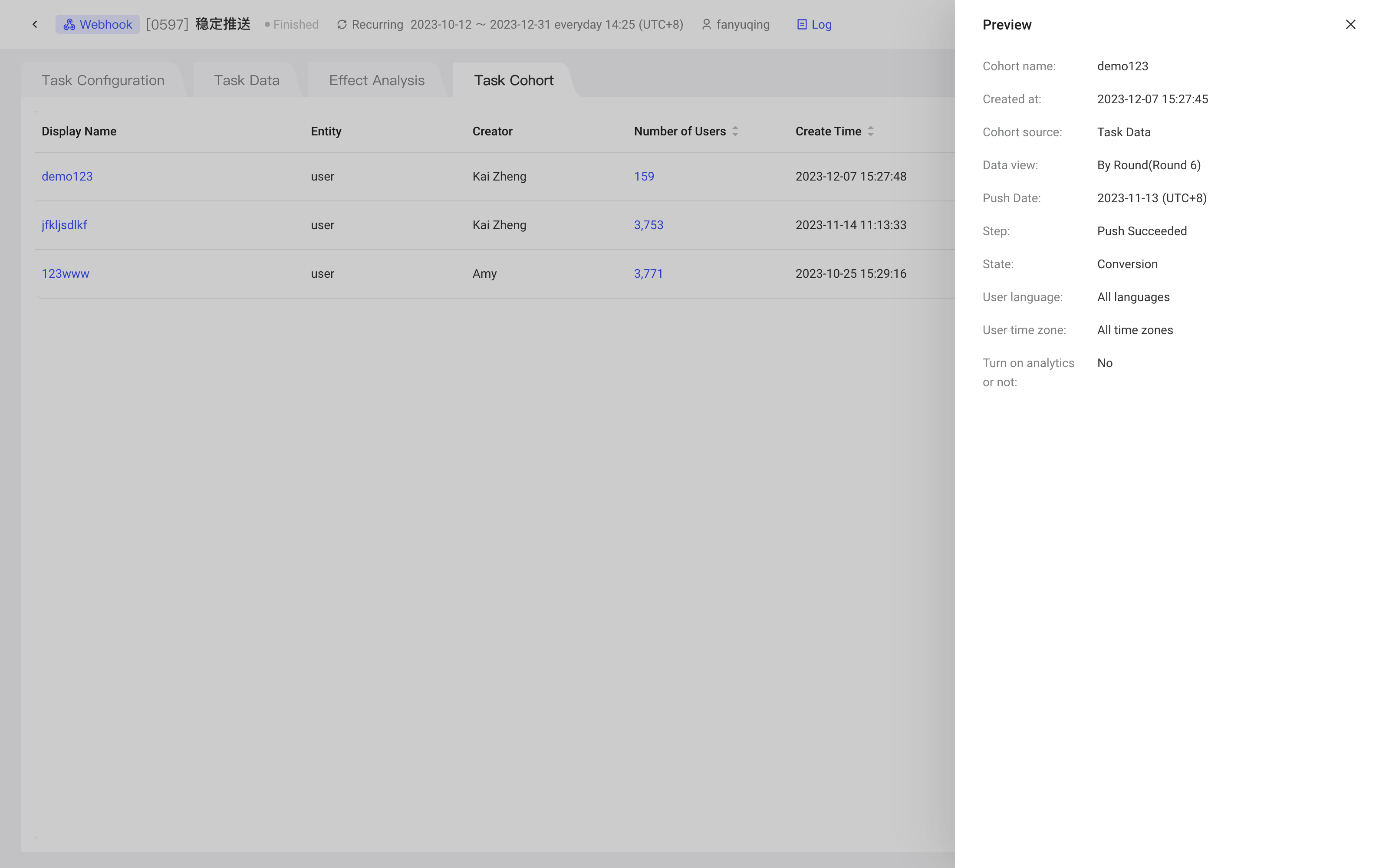Open the 123www cohort link
This screenshot has width=1389, height=868.
(x=66, y=273)
